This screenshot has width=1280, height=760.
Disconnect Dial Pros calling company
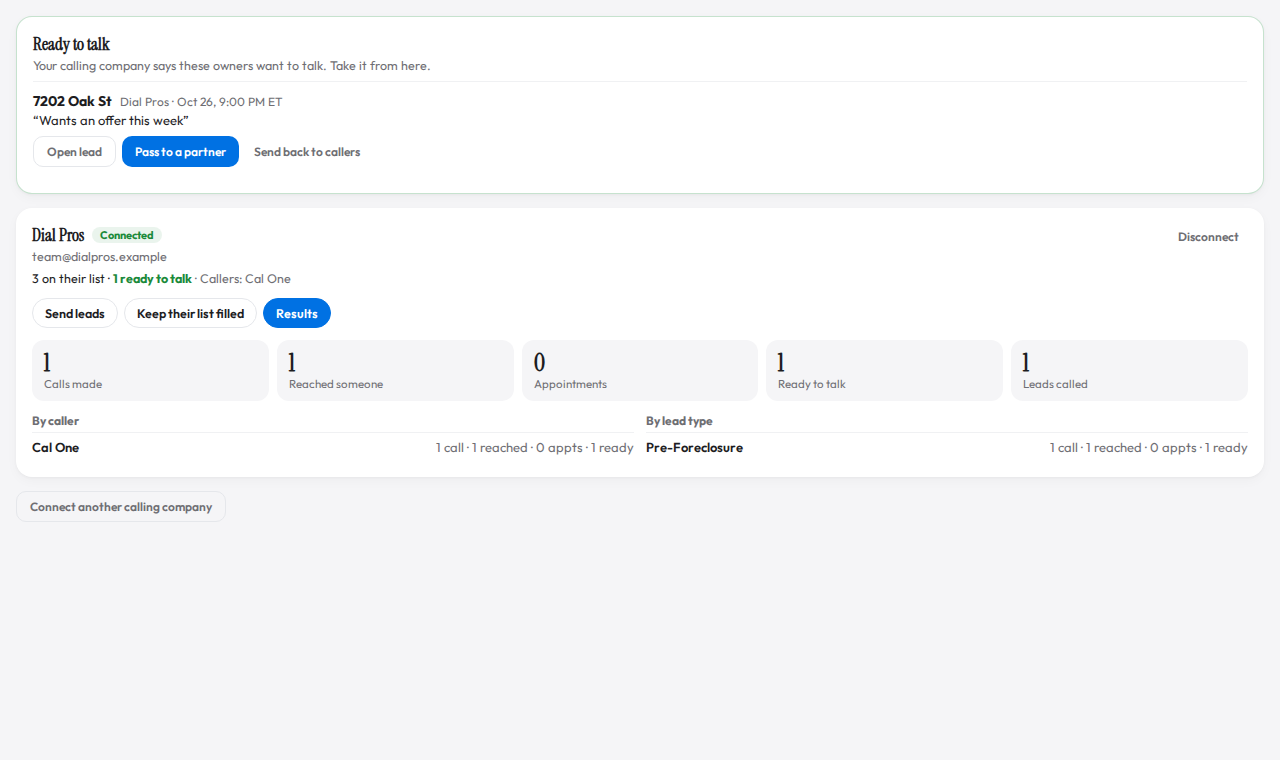point(1208,237)
